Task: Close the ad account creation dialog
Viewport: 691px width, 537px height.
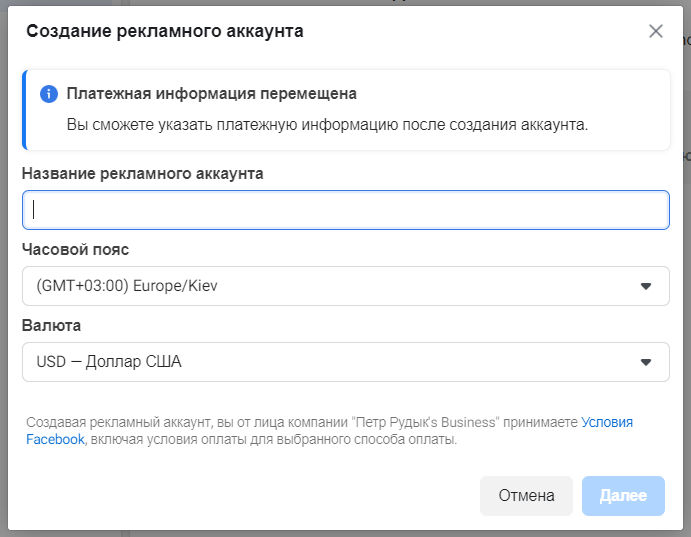Action: [x=656, y=31]
